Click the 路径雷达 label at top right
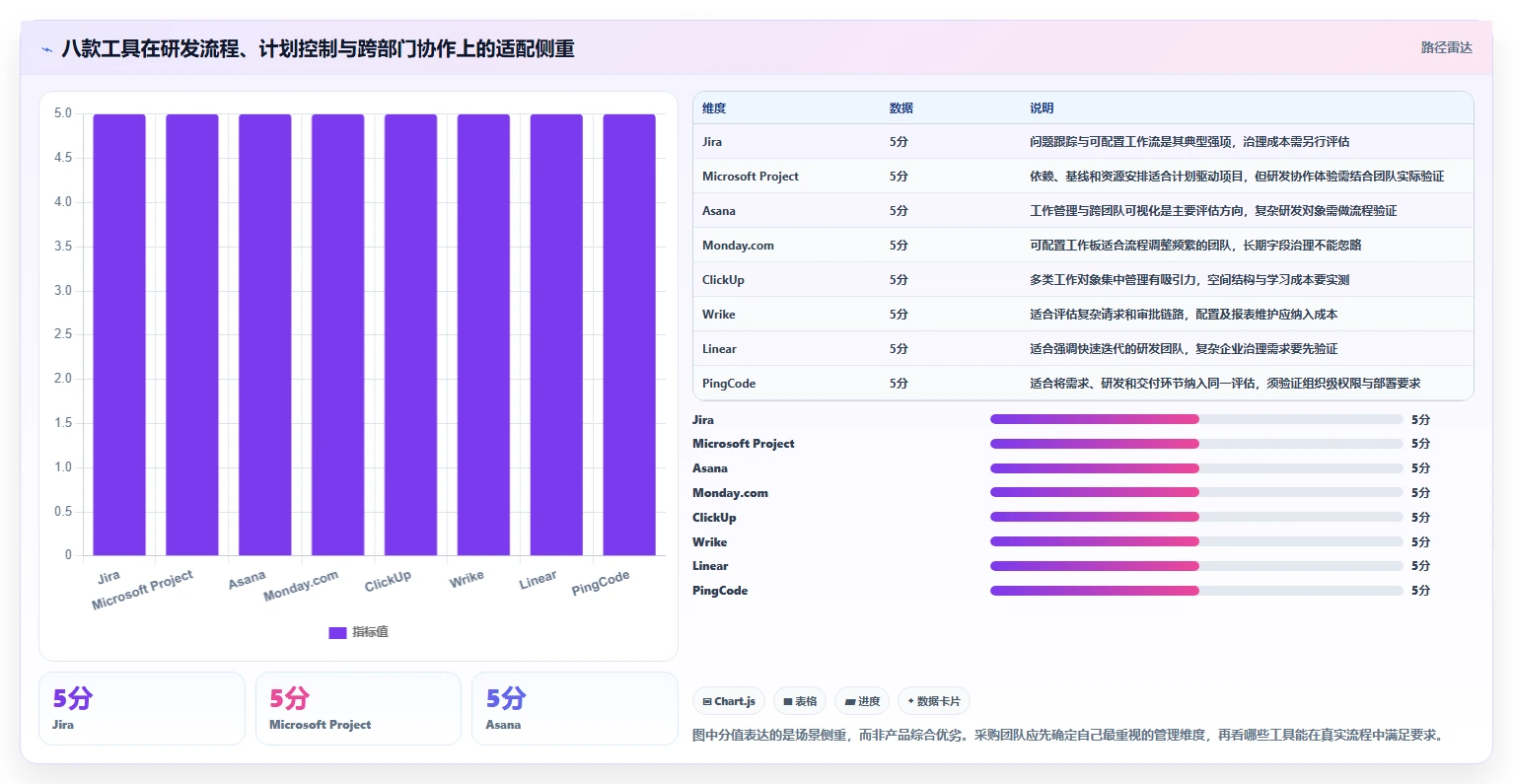 click(x=1446, y=47)
